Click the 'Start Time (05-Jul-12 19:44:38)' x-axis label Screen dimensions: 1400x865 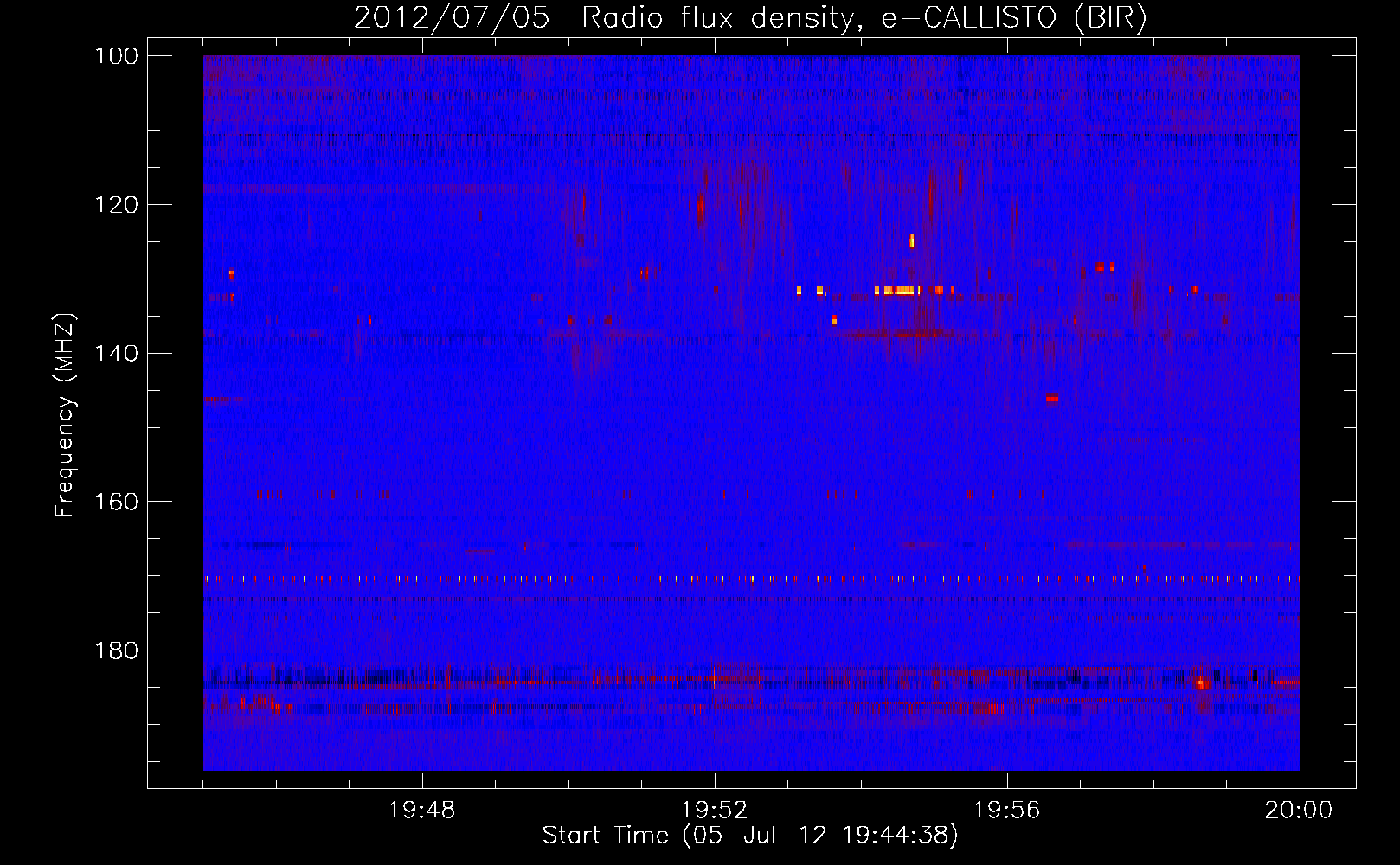point(750,836)
